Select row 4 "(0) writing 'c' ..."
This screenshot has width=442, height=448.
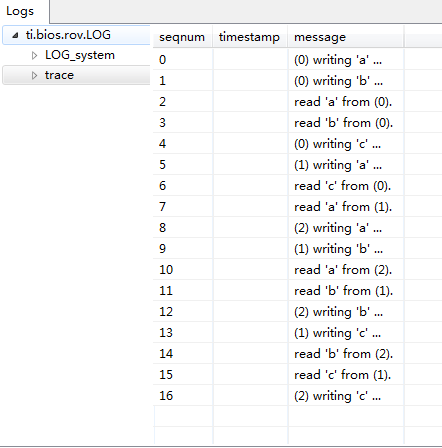(x=298, y=144)
